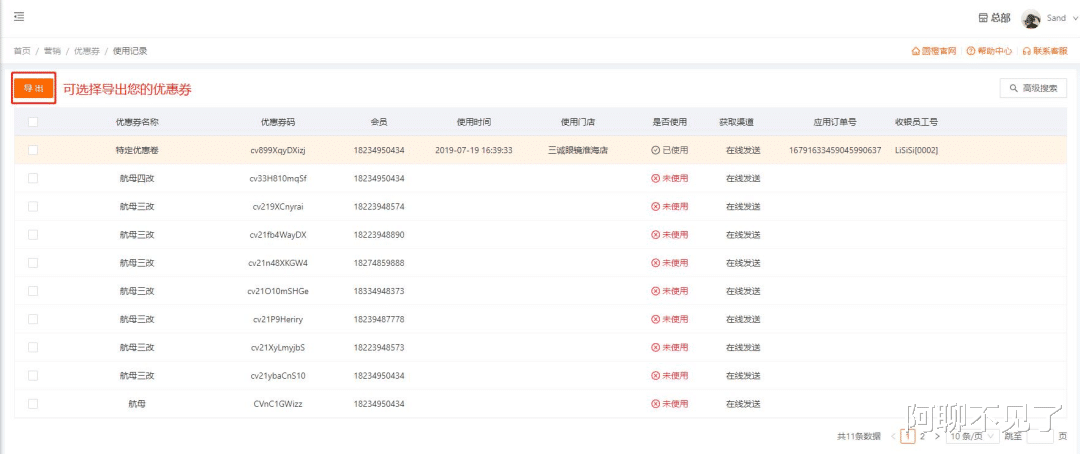Click the 使用门店 column header
This screenshot has width=1080, height=454.
tap(577, 122)
